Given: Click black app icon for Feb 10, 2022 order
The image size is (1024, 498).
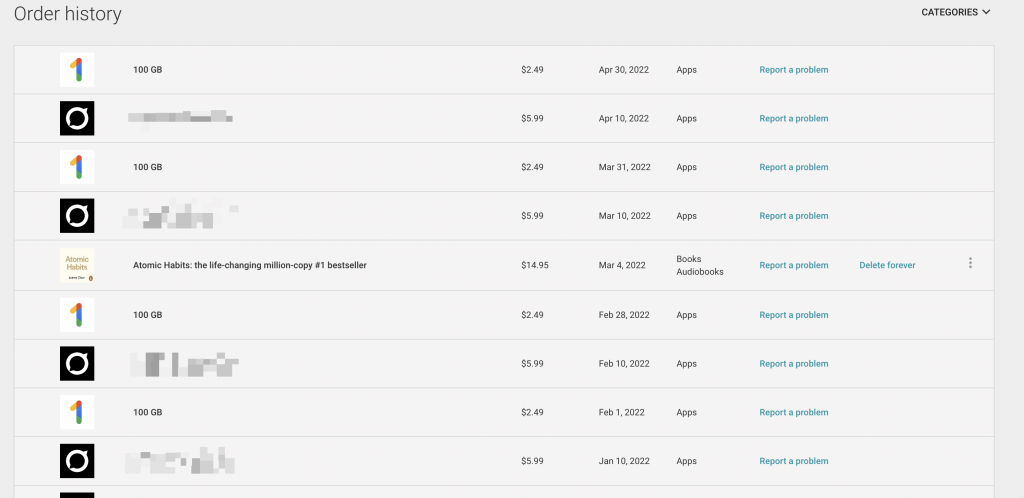Looking at the screenshot, I should (77, 364).
